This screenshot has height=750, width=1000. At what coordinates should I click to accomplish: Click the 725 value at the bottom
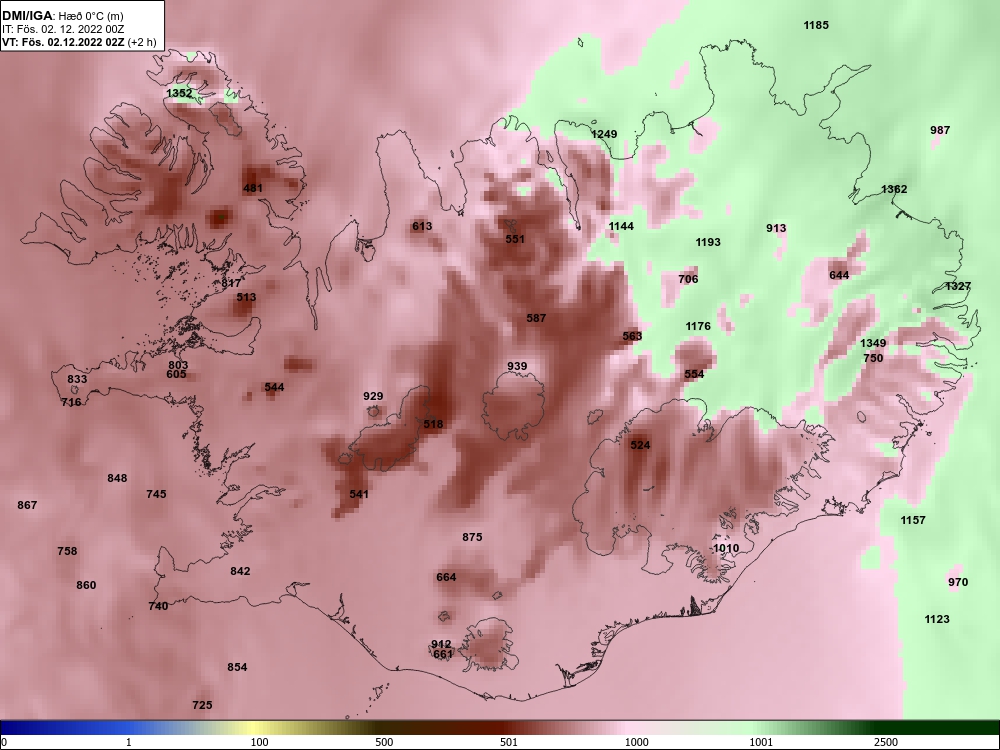202,705
